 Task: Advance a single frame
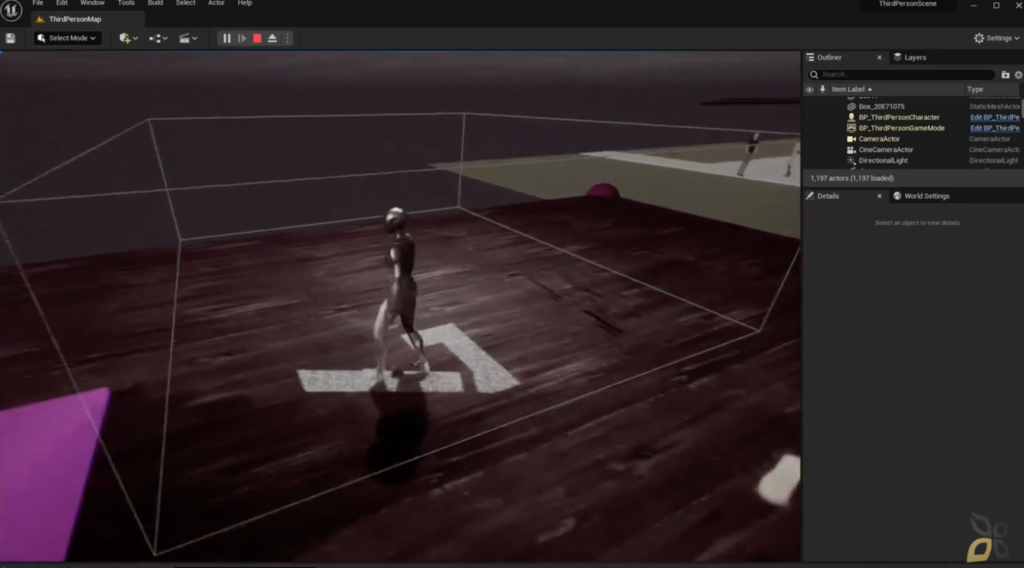click(x=242, y=39)
